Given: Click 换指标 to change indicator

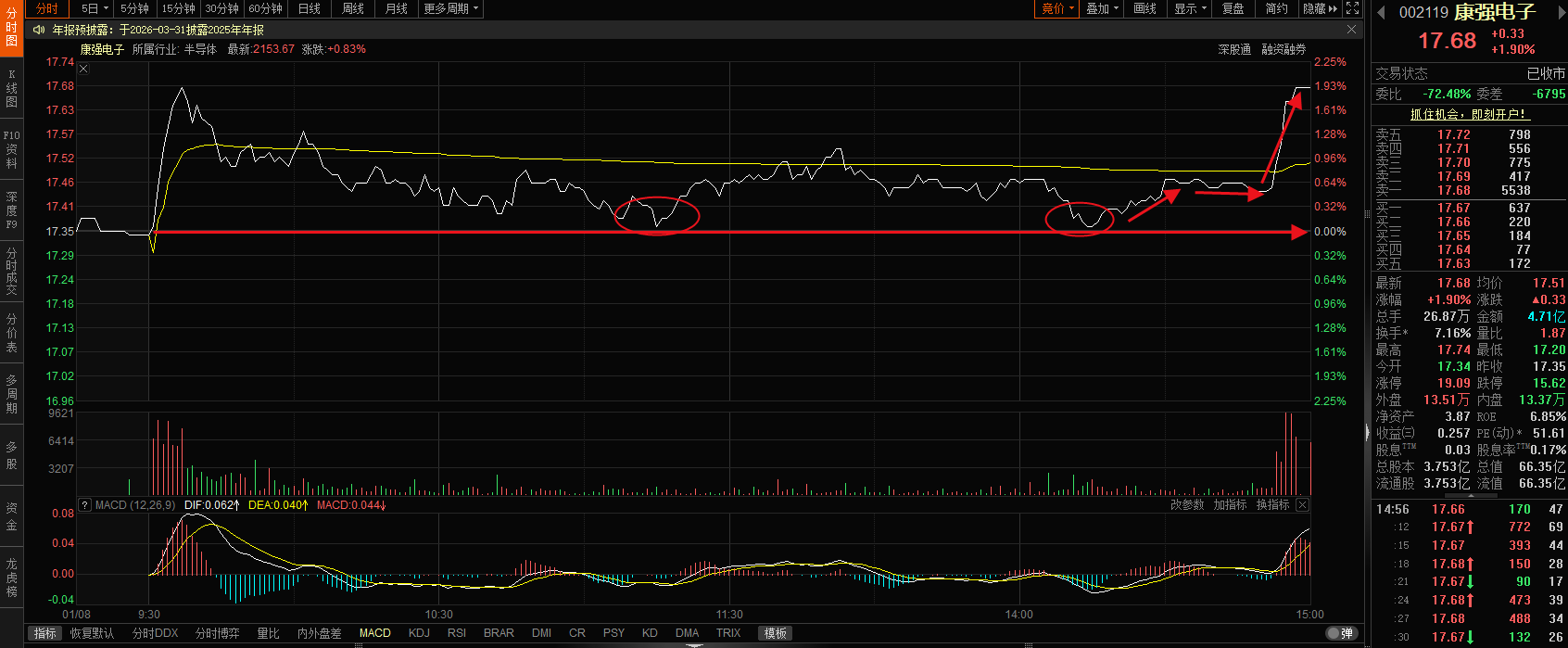Looking at the screenshot, I should coord(1272,505).
